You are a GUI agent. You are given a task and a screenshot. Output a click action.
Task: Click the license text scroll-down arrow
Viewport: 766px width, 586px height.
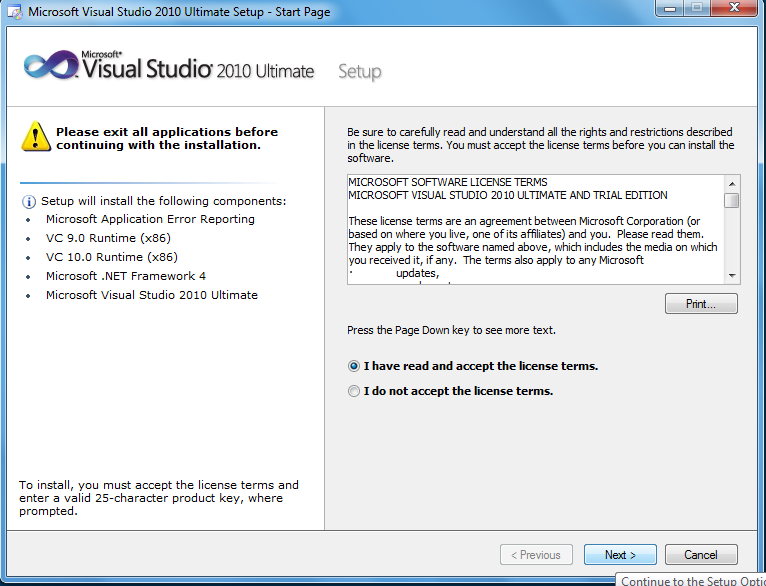click(x=732, y=276)
